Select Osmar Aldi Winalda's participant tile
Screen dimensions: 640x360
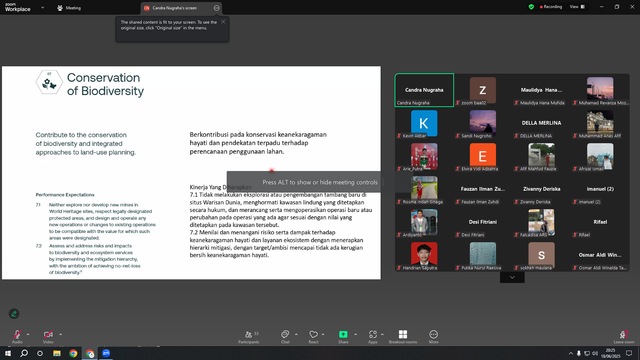(x=600, y=255)
